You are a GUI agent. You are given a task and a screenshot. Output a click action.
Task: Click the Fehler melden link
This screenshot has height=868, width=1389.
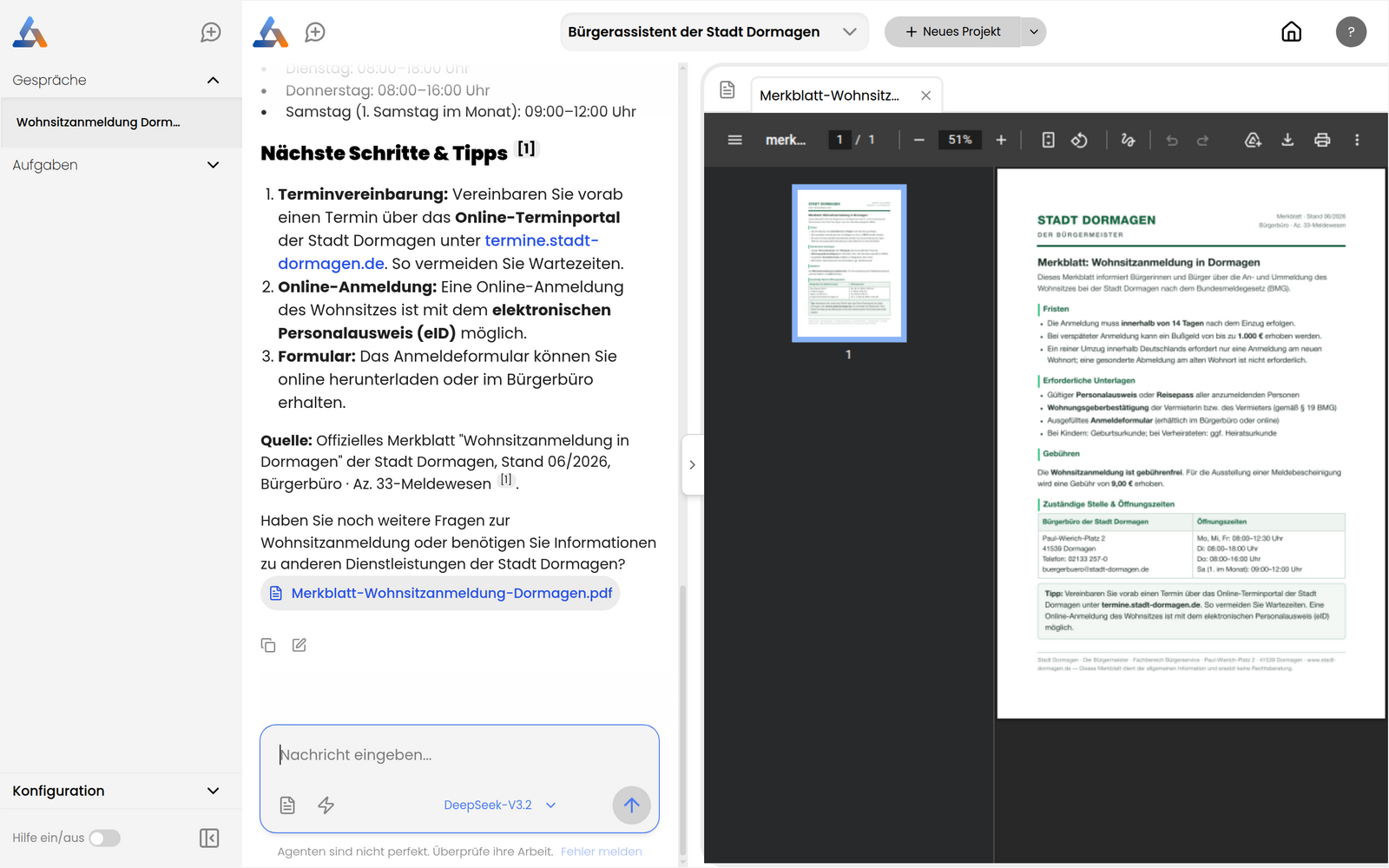click(x=602, y=852)
